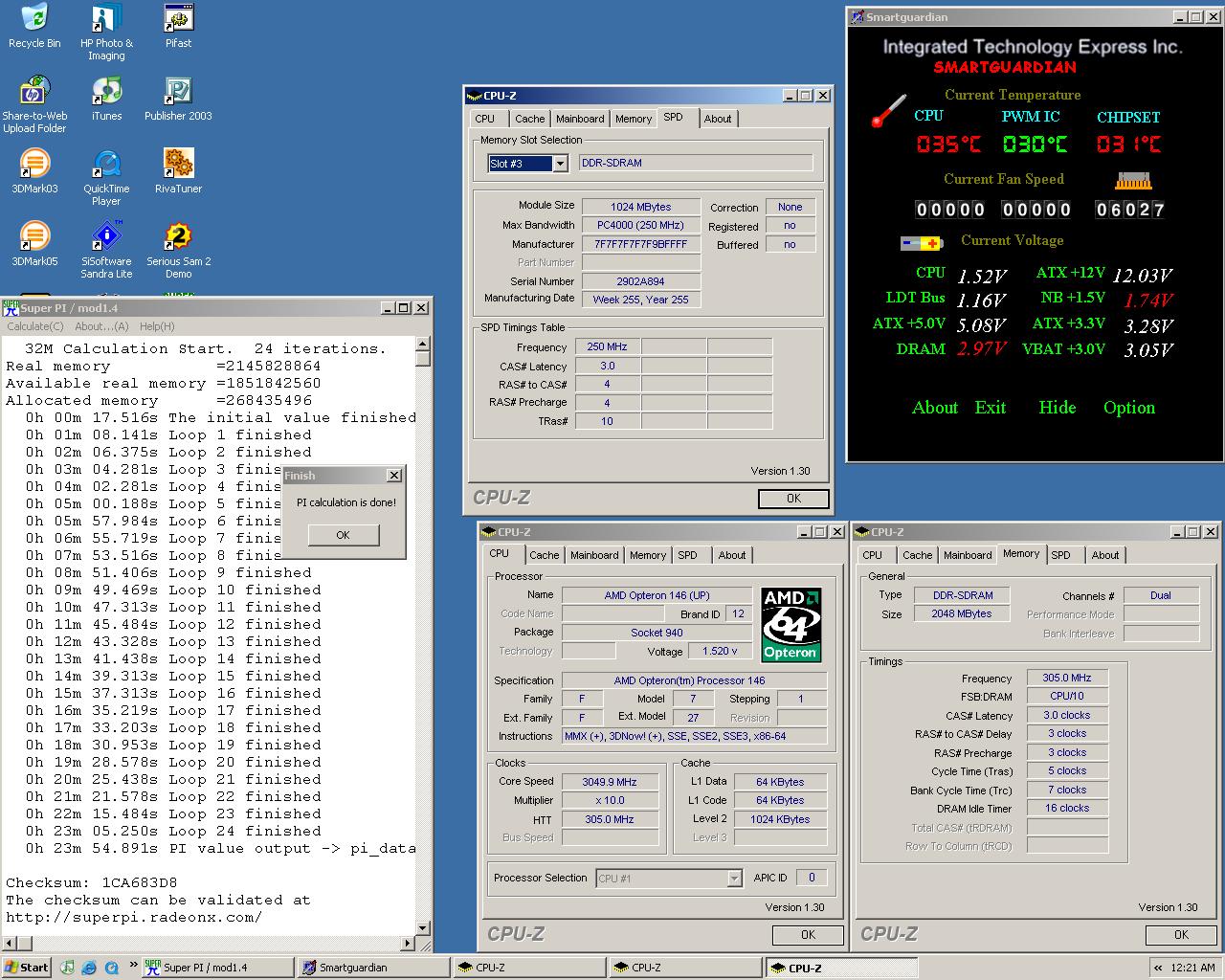Click Super PI horizontal scrollbar right arrow

(407, 944)
